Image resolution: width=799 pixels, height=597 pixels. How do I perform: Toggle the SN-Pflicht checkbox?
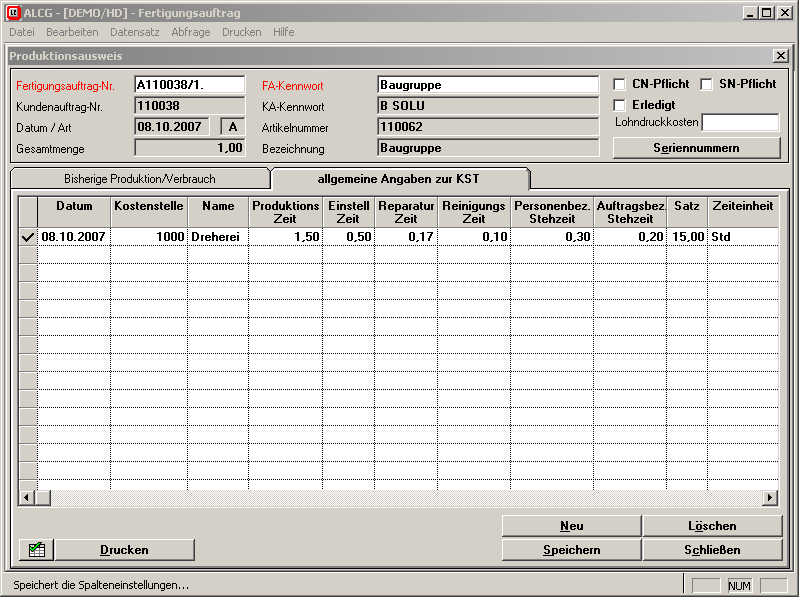click(706, 85)
